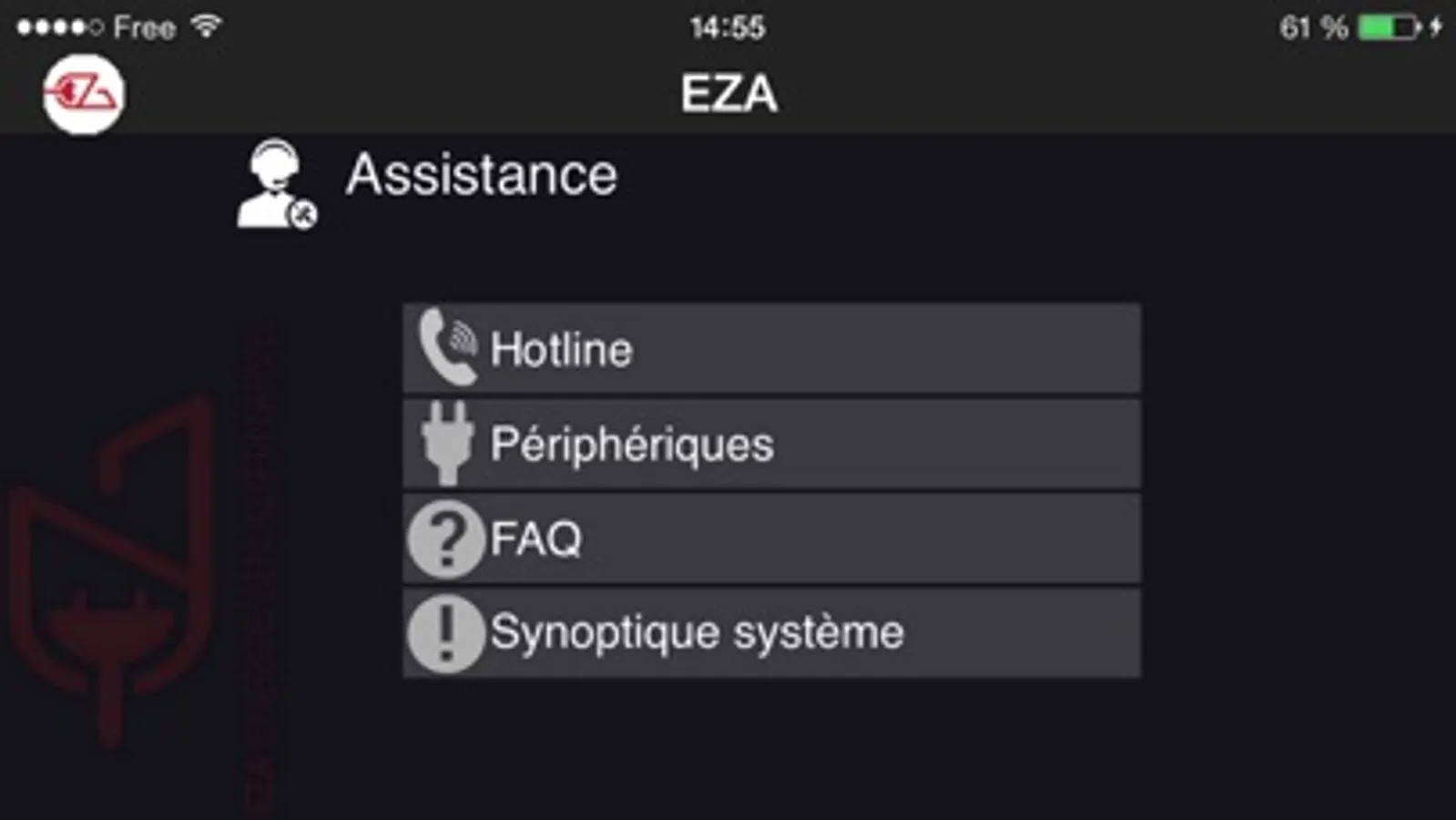Viewport: 1456px width, 820px height.
Task: Tap the battery icon in status bar
Action: (x=1390, y=27)
